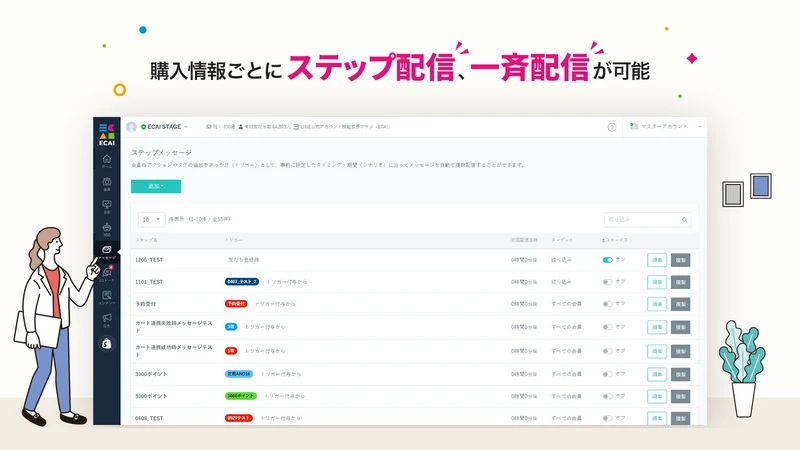Click the Shopify bag icon in sidebar

click(107, 344)
